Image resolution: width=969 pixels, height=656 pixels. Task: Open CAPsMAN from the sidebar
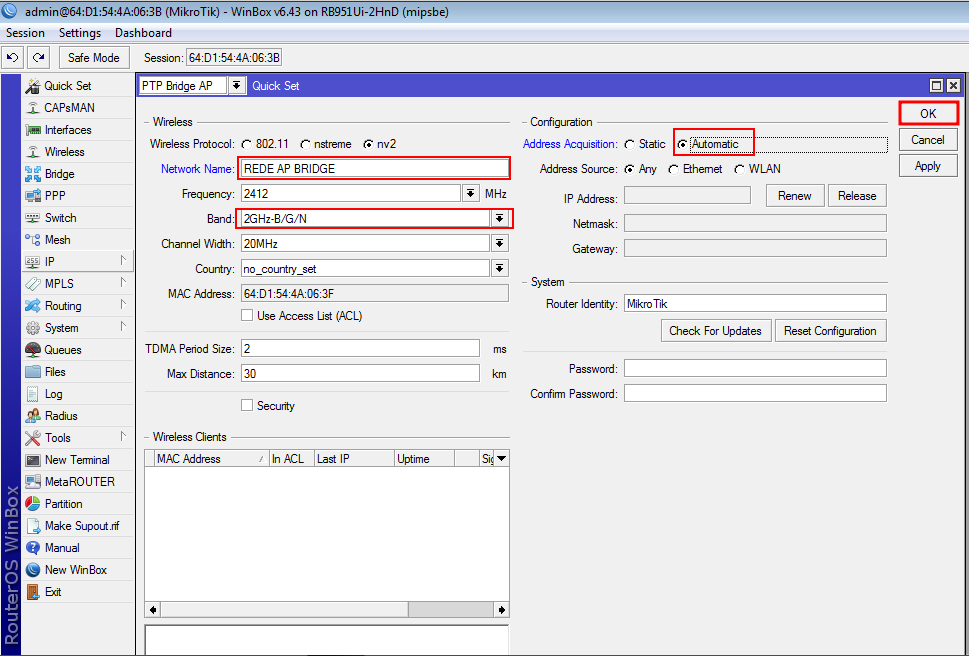[x=69, y=108]
